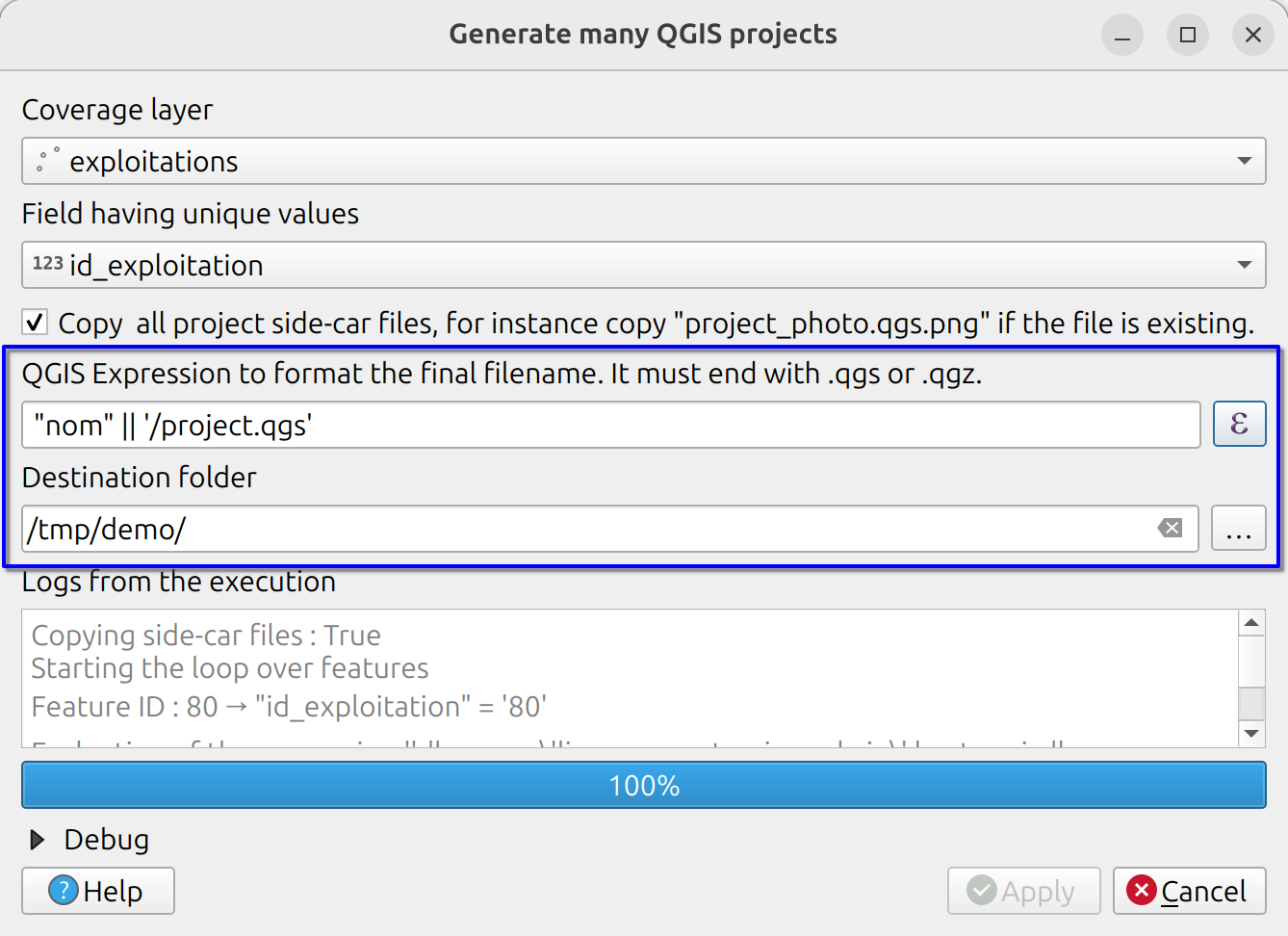Click 'Starting the loop over features' log line
The image size is (1288, 936).
(x=230, y=668)
